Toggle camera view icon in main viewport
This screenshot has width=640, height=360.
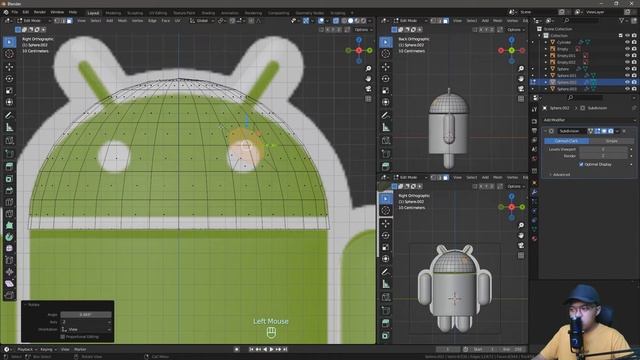(x=368, y=89)
